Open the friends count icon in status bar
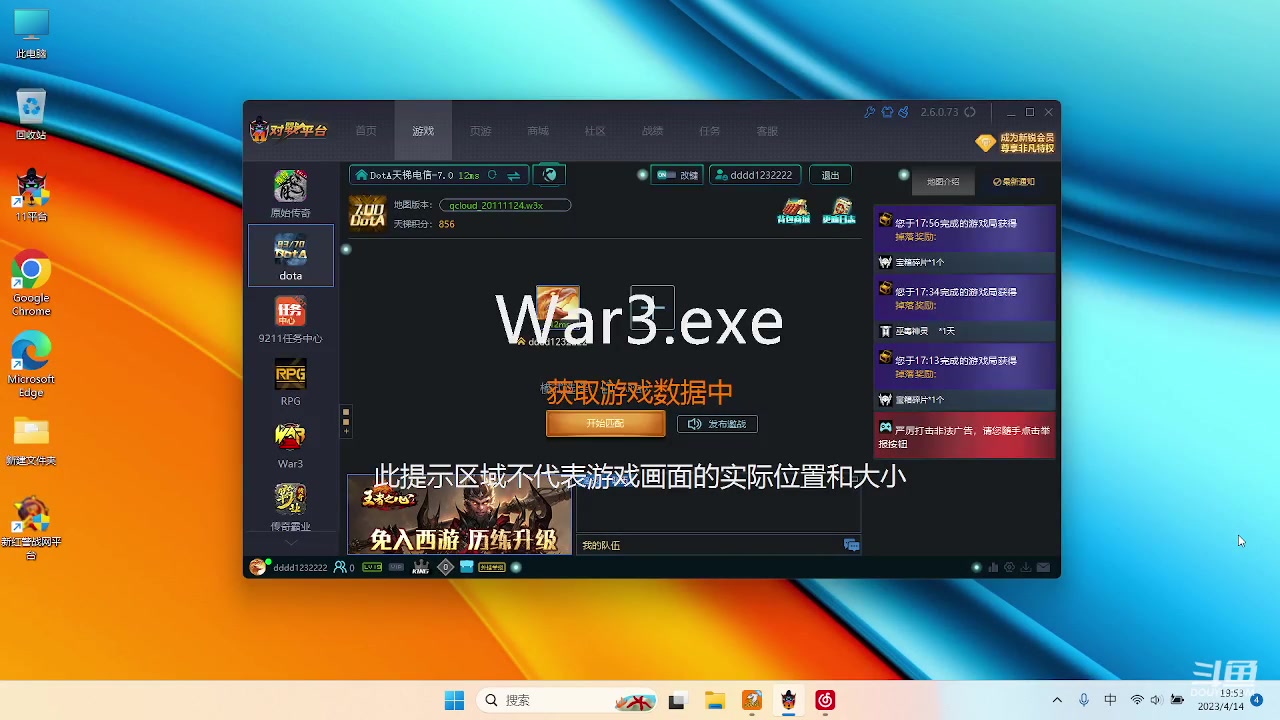Image resolution: width=1280 pixels, height=720 pixels. tap(344, 567)
